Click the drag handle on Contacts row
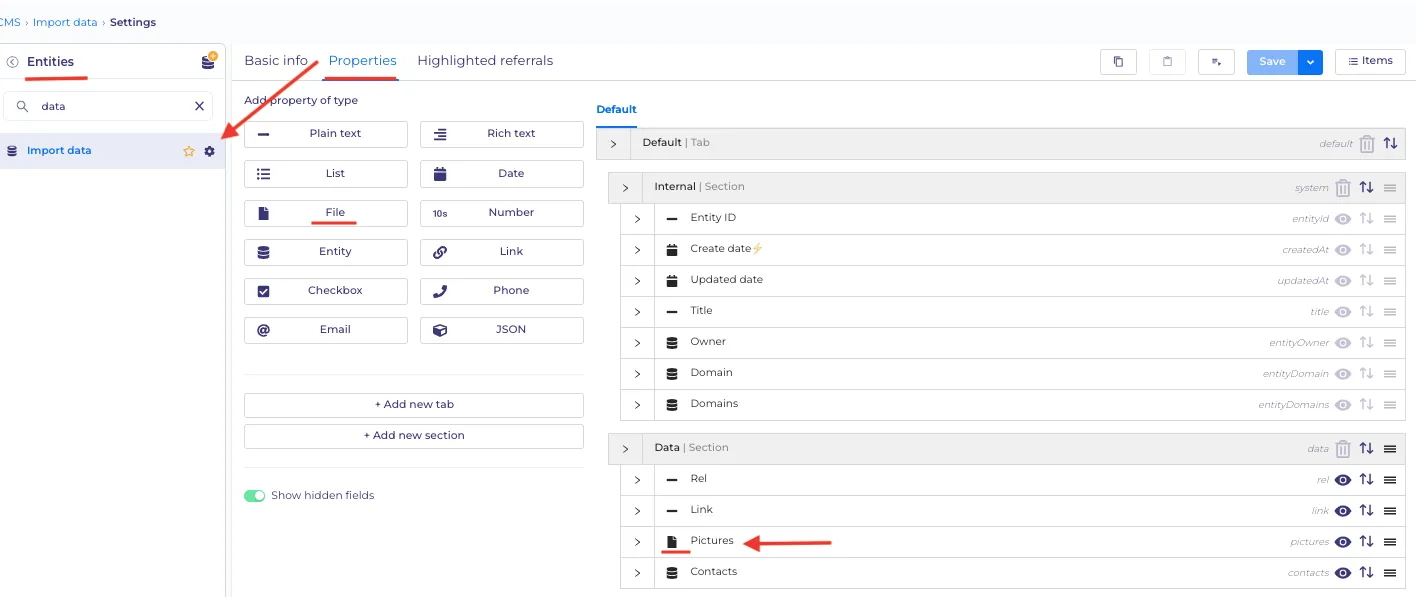1416x597 pixels. click(x=1390, y=573)
